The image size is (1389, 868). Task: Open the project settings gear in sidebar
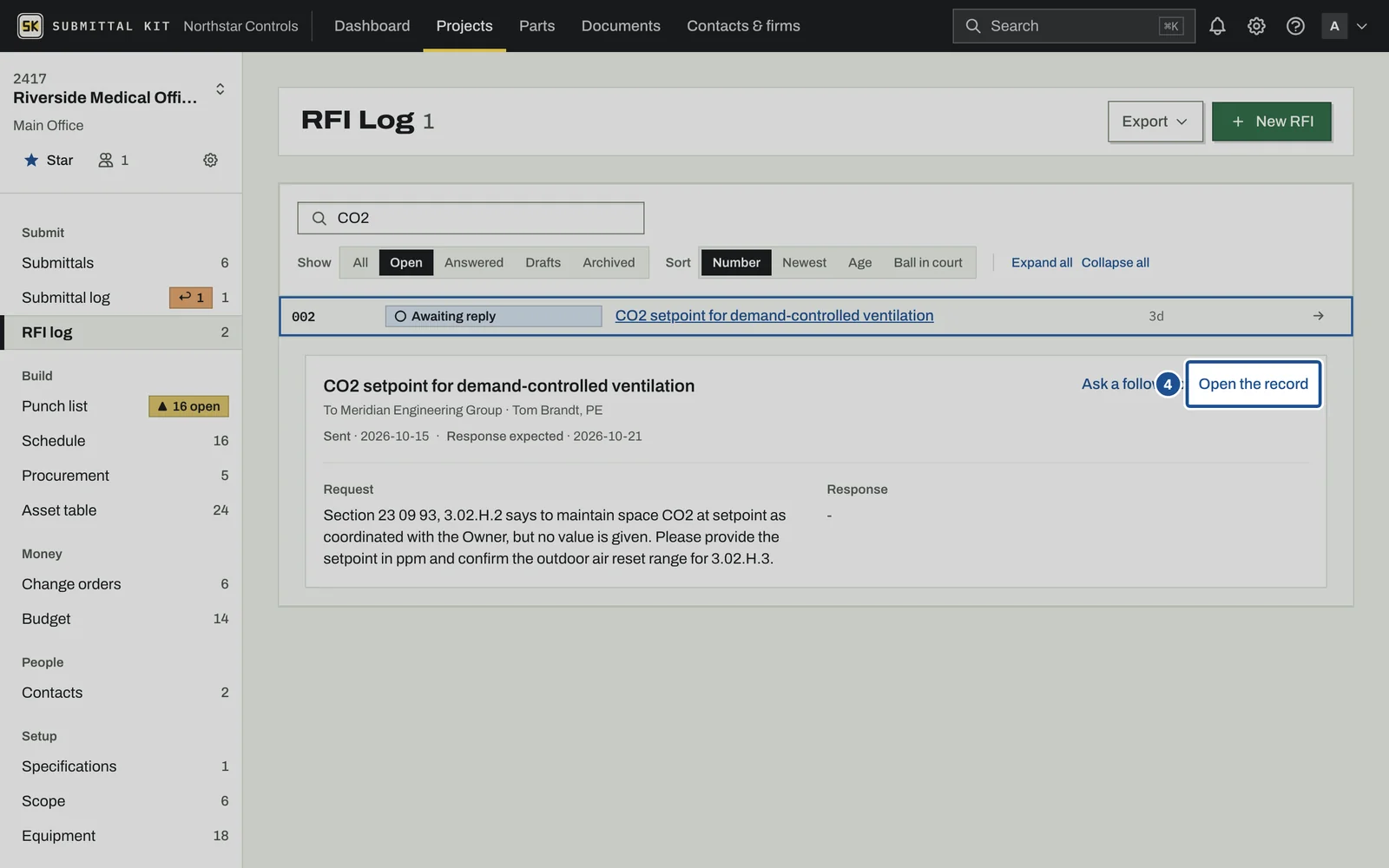click(x=210, y=160)
